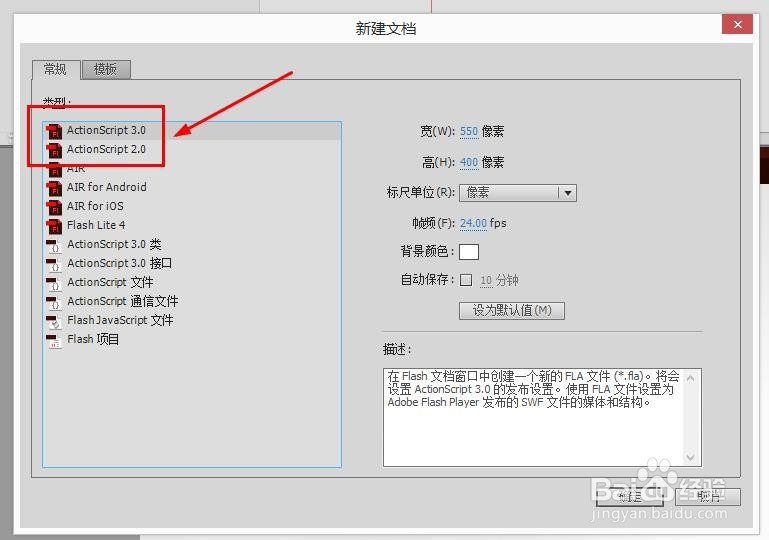The image size is (769, 540).
Task: Click the 设为默认值(M) button
Action: [512, 311]
